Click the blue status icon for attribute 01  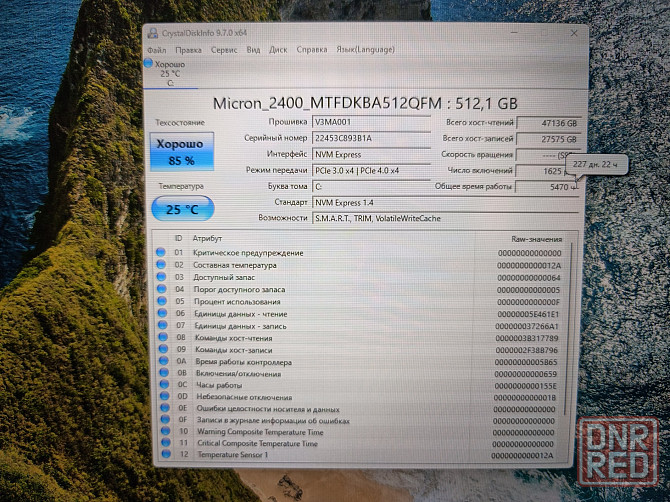coord(162,253)
